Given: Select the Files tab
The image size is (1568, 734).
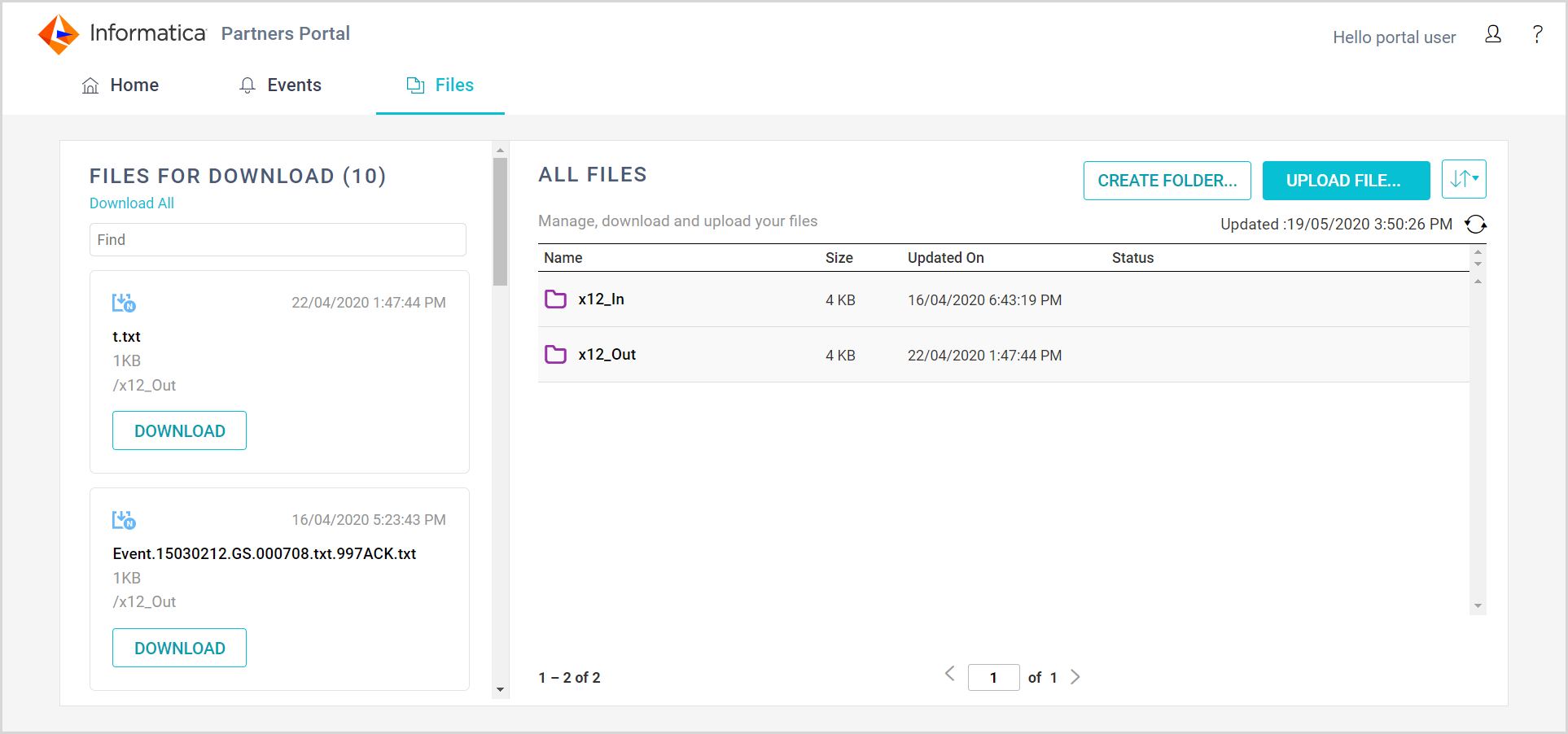Looking at the screenshot, I should tap(440, 85).
